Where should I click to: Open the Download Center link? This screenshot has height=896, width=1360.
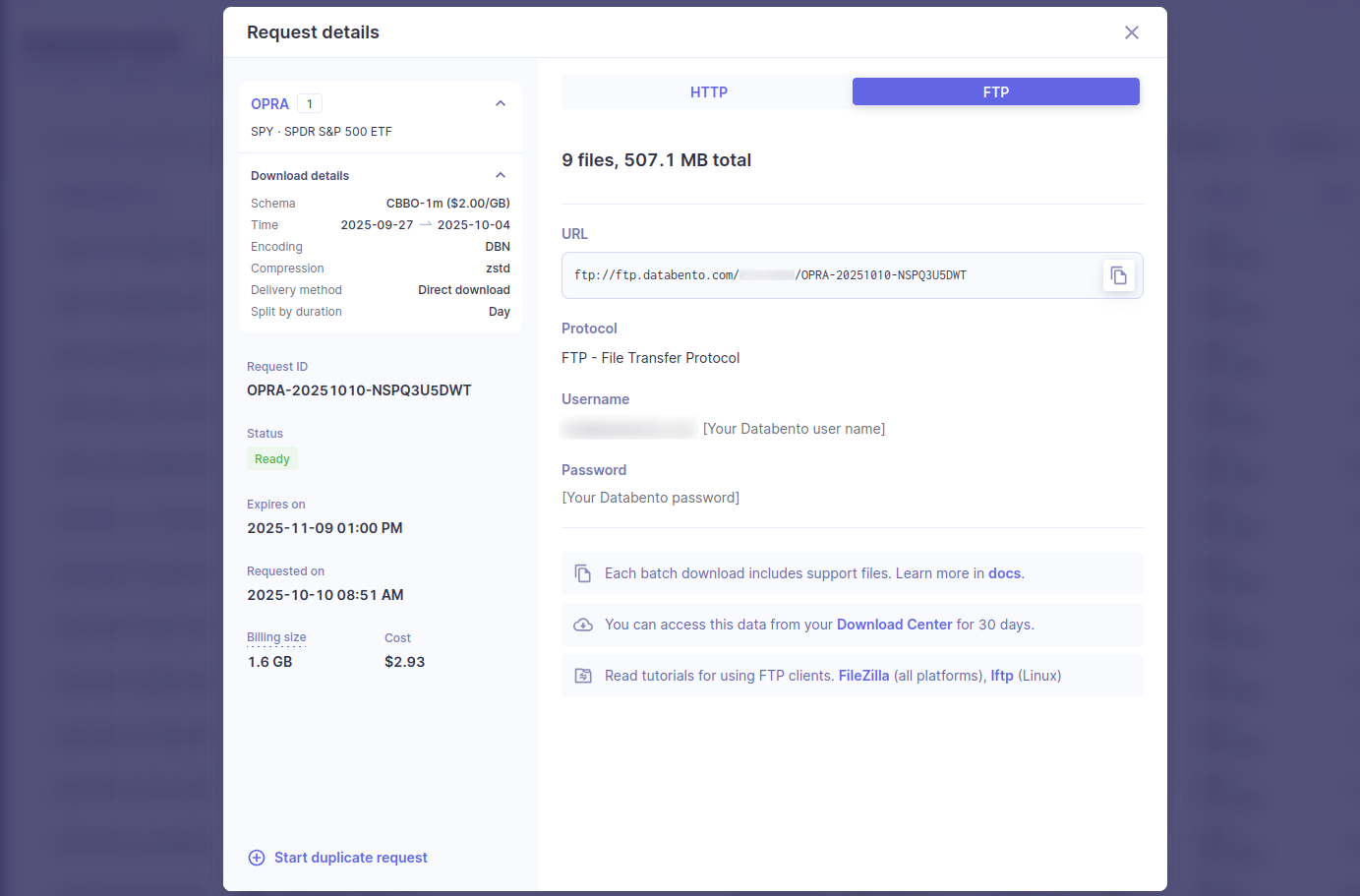(894, 625)
